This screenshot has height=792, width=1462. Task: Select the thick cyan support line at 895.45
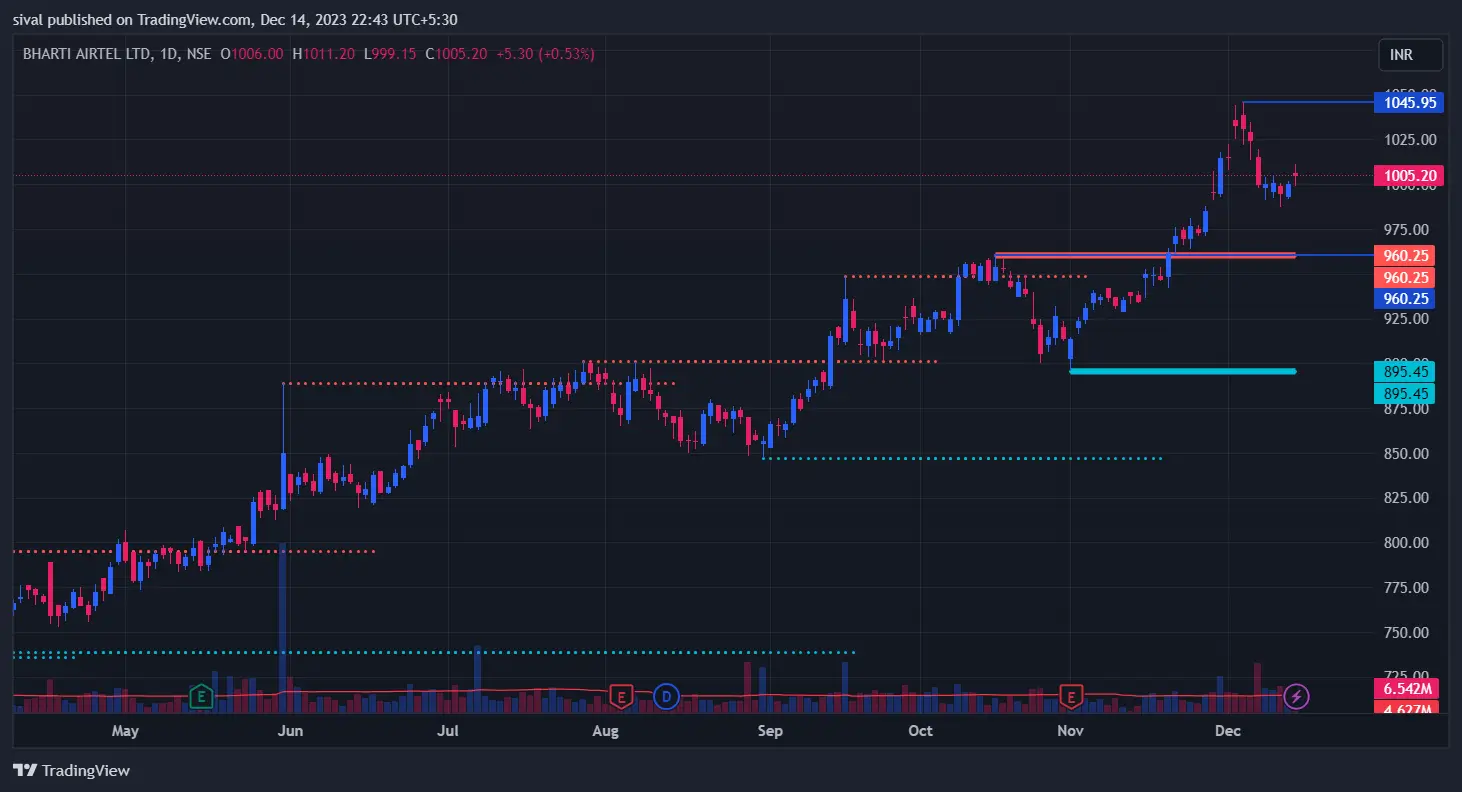[x=1183, y=371]
